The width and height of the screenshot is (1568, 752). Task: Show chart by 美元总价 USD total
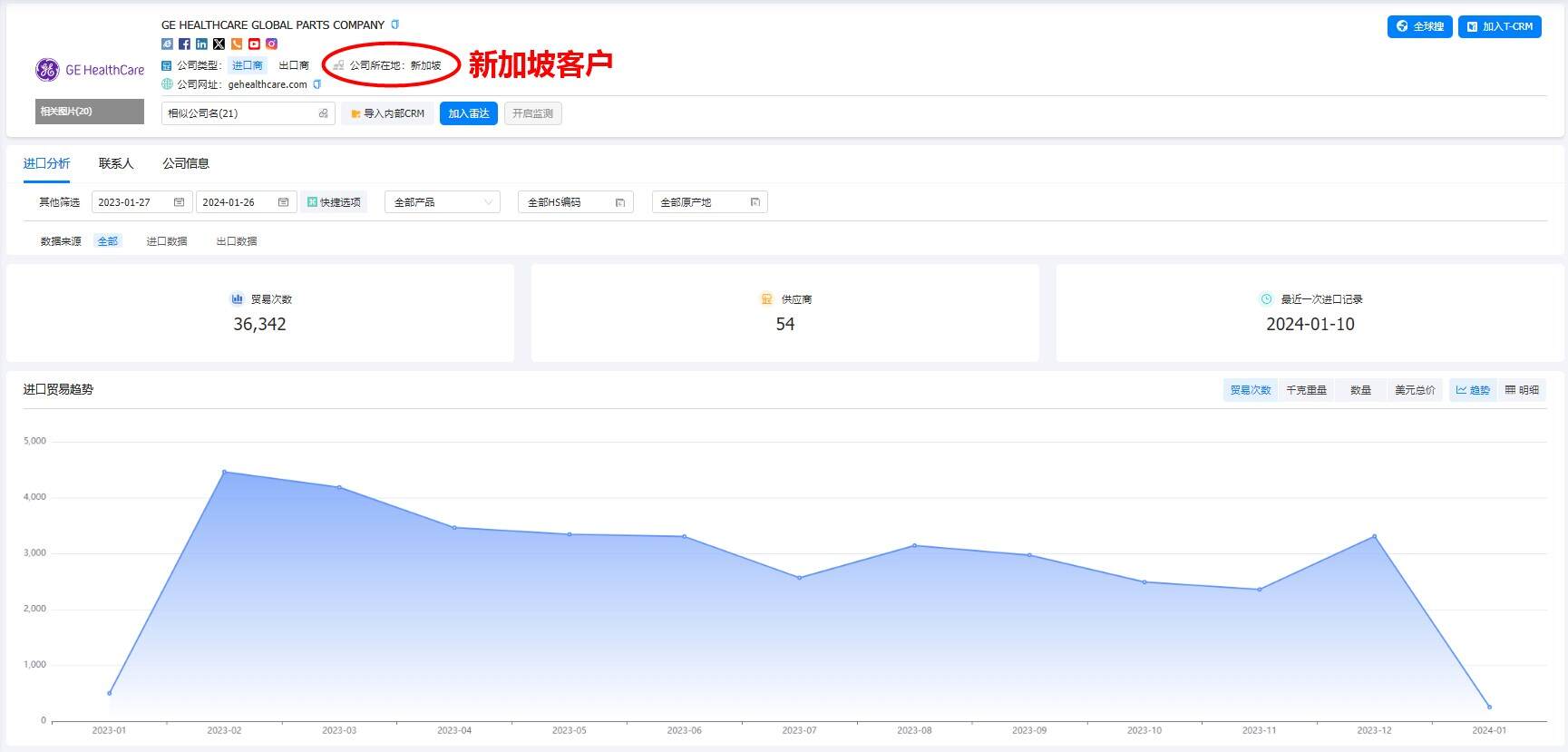click(1415, 390)
